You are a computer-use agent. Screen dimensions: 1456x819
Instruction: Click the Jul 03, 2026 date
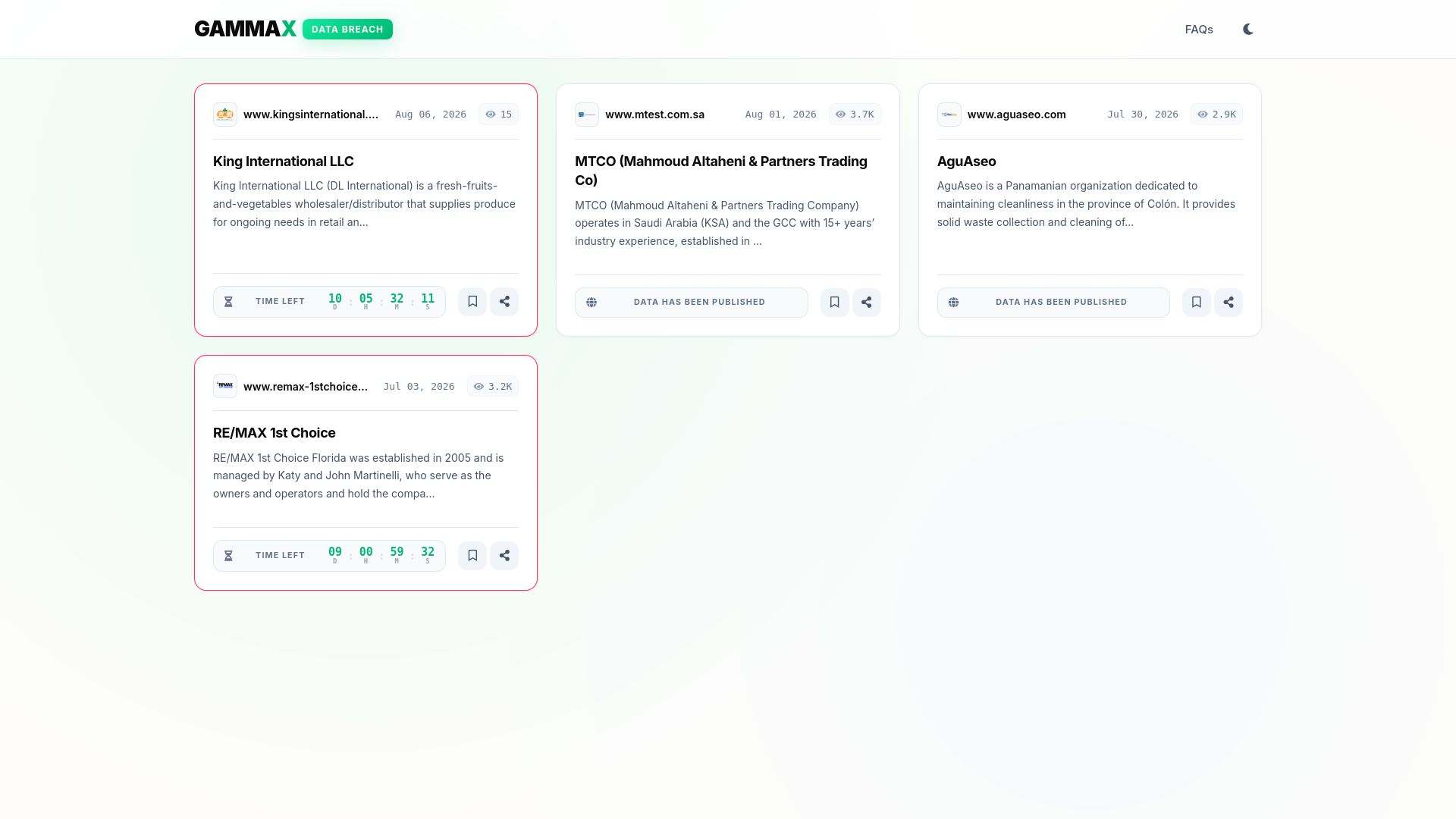point(419,387)
